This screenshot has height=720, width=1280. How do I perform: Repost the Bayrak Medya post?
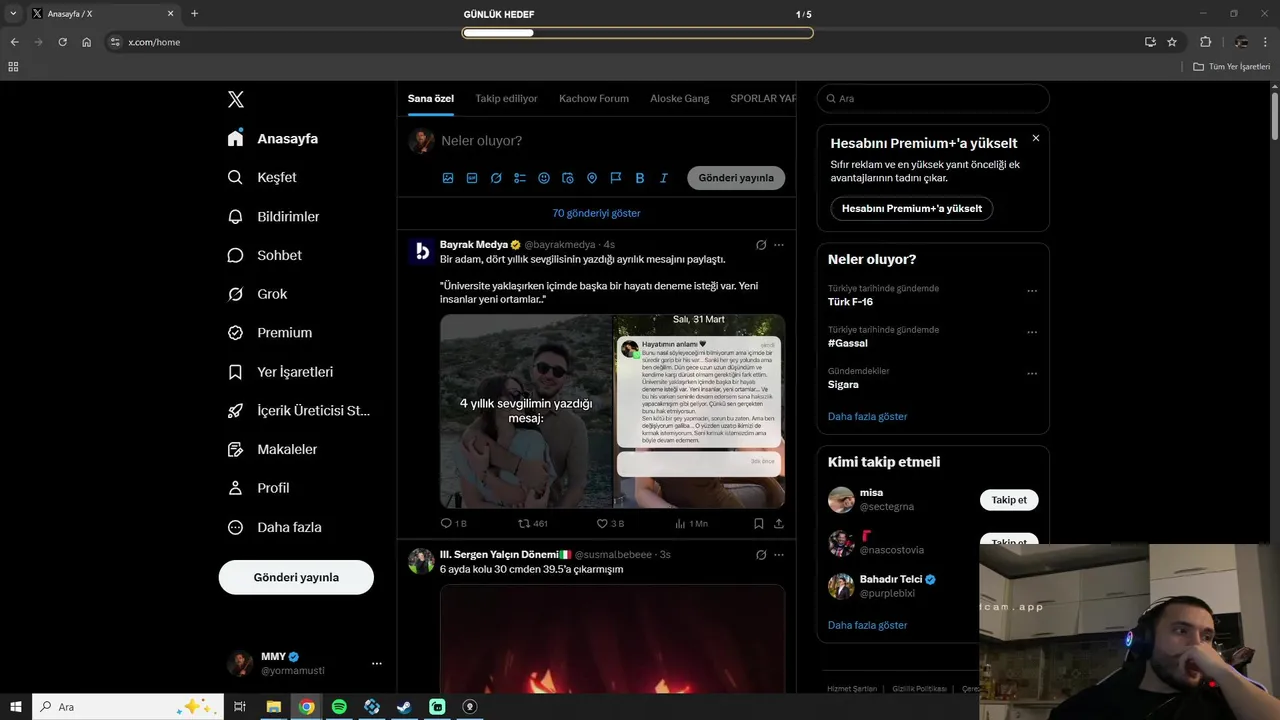533,523
